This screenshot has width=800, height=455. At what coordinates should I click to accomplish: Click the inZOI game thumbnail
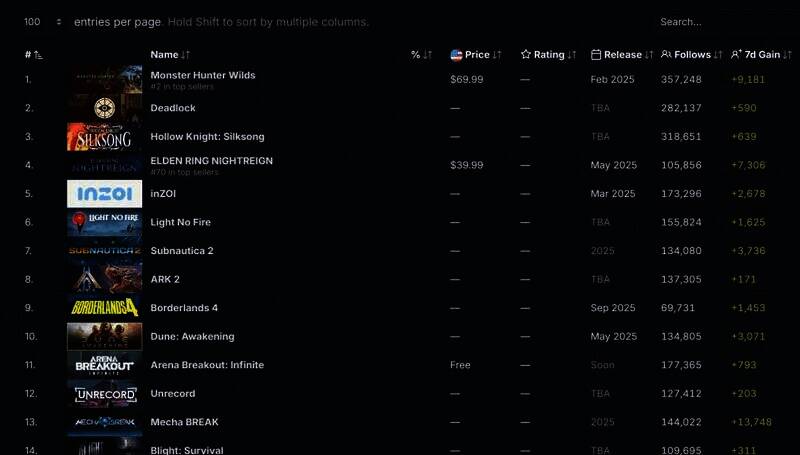[104, 194]
